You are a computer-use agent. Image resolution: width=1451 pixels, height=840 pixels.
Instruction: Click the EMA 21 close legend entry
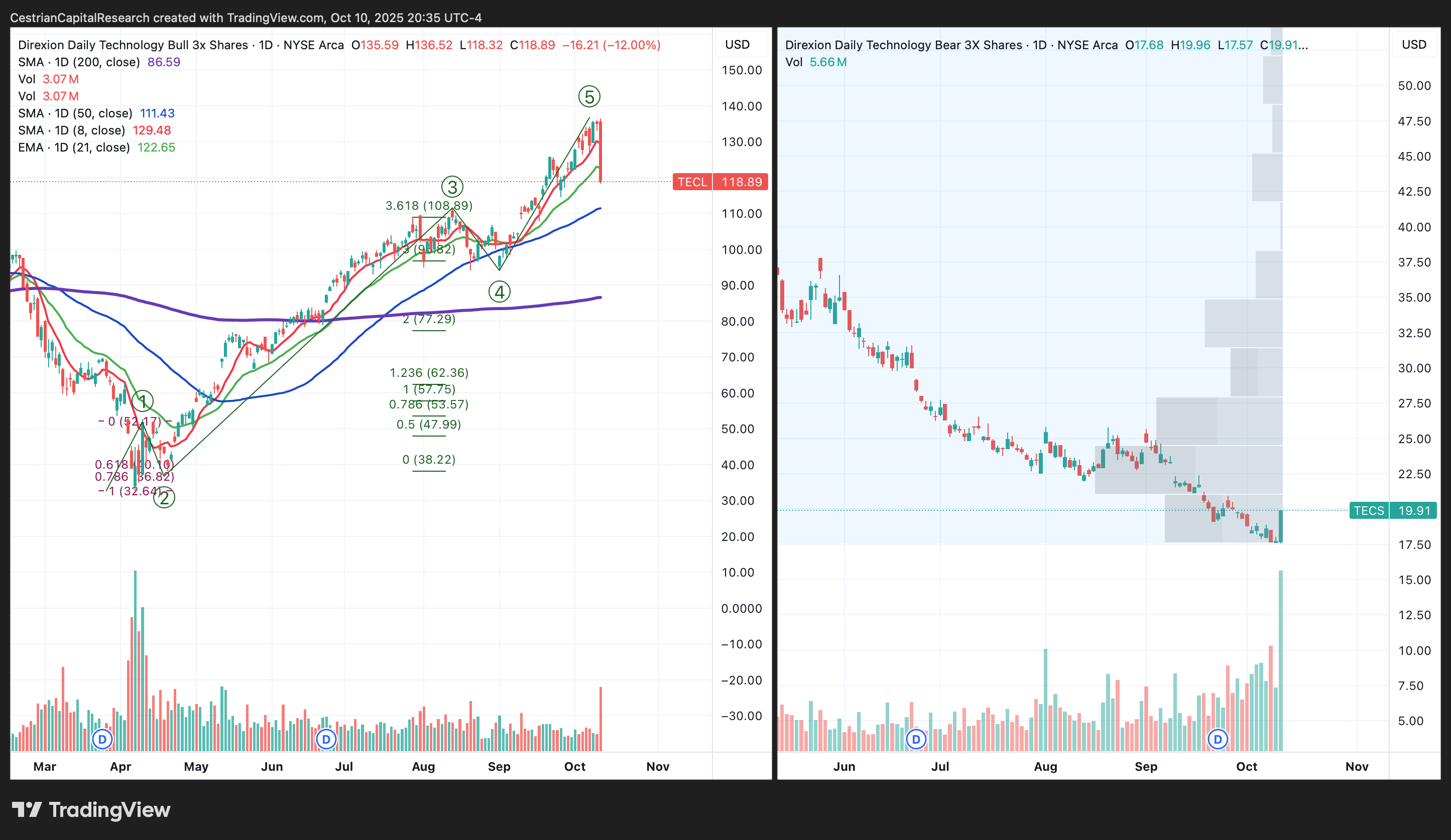(x=74, y=148)
